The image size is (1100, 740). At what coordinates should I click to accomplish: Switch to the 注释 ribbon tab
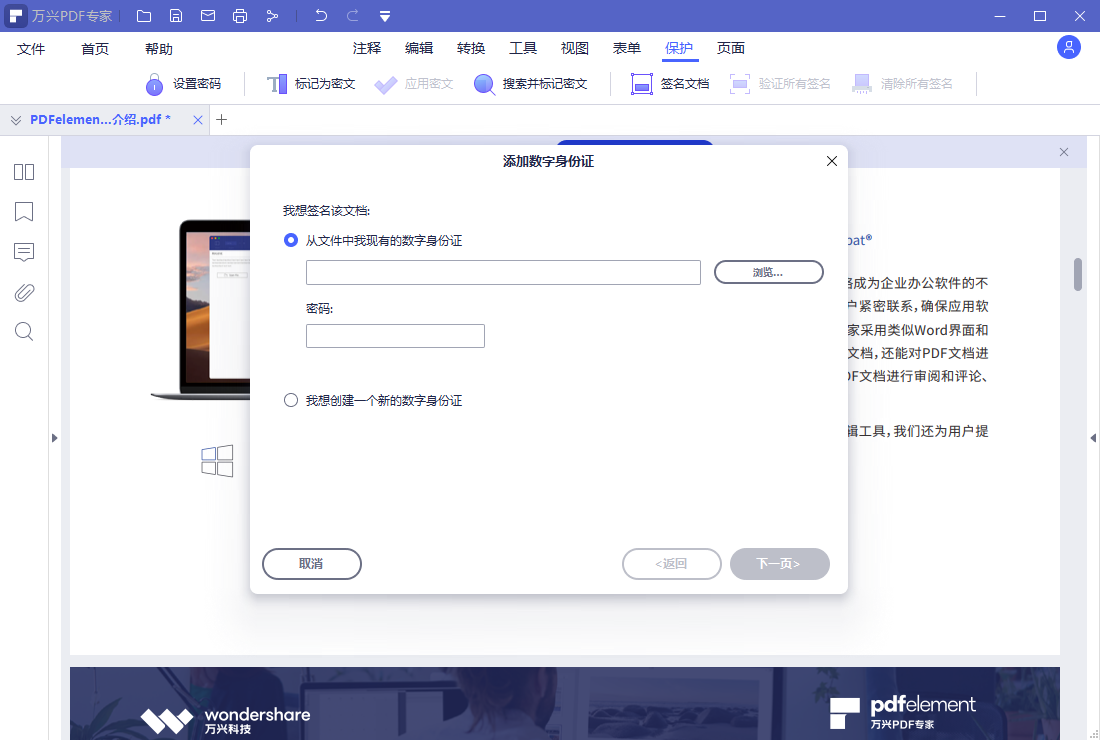(366, 47)
